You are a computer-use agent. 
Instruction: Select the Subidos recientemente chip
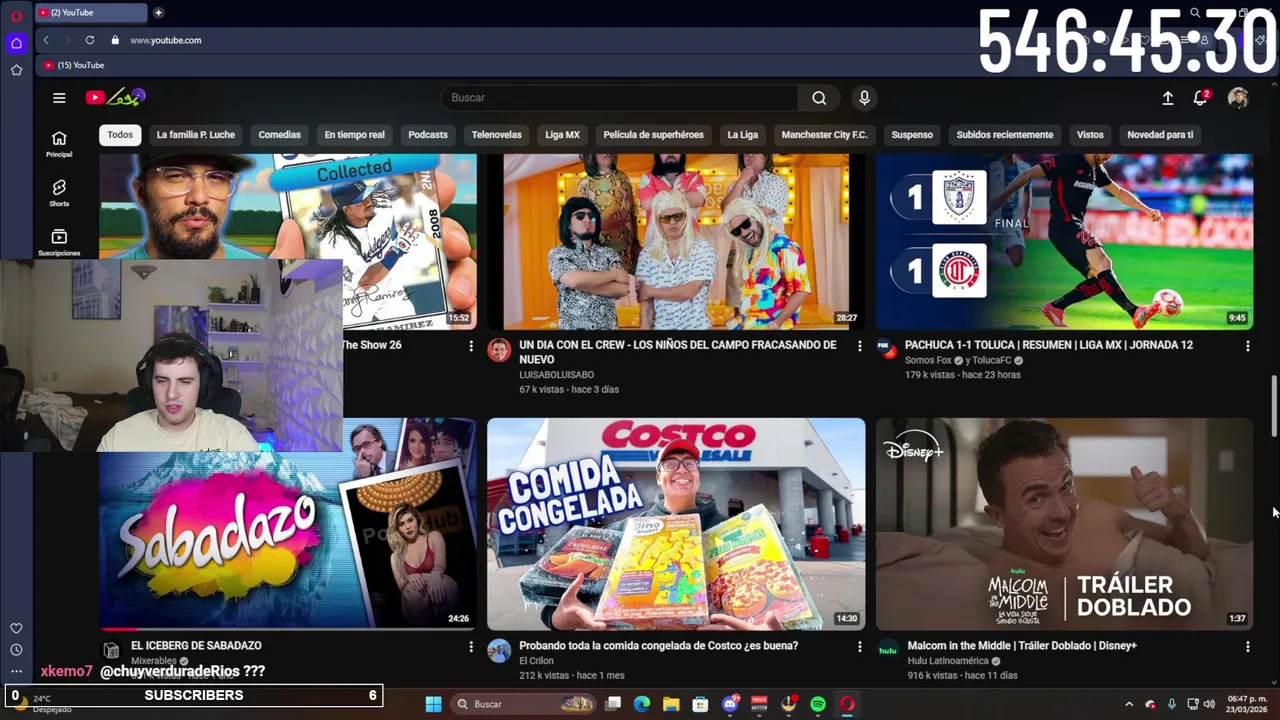point(1005,135)
